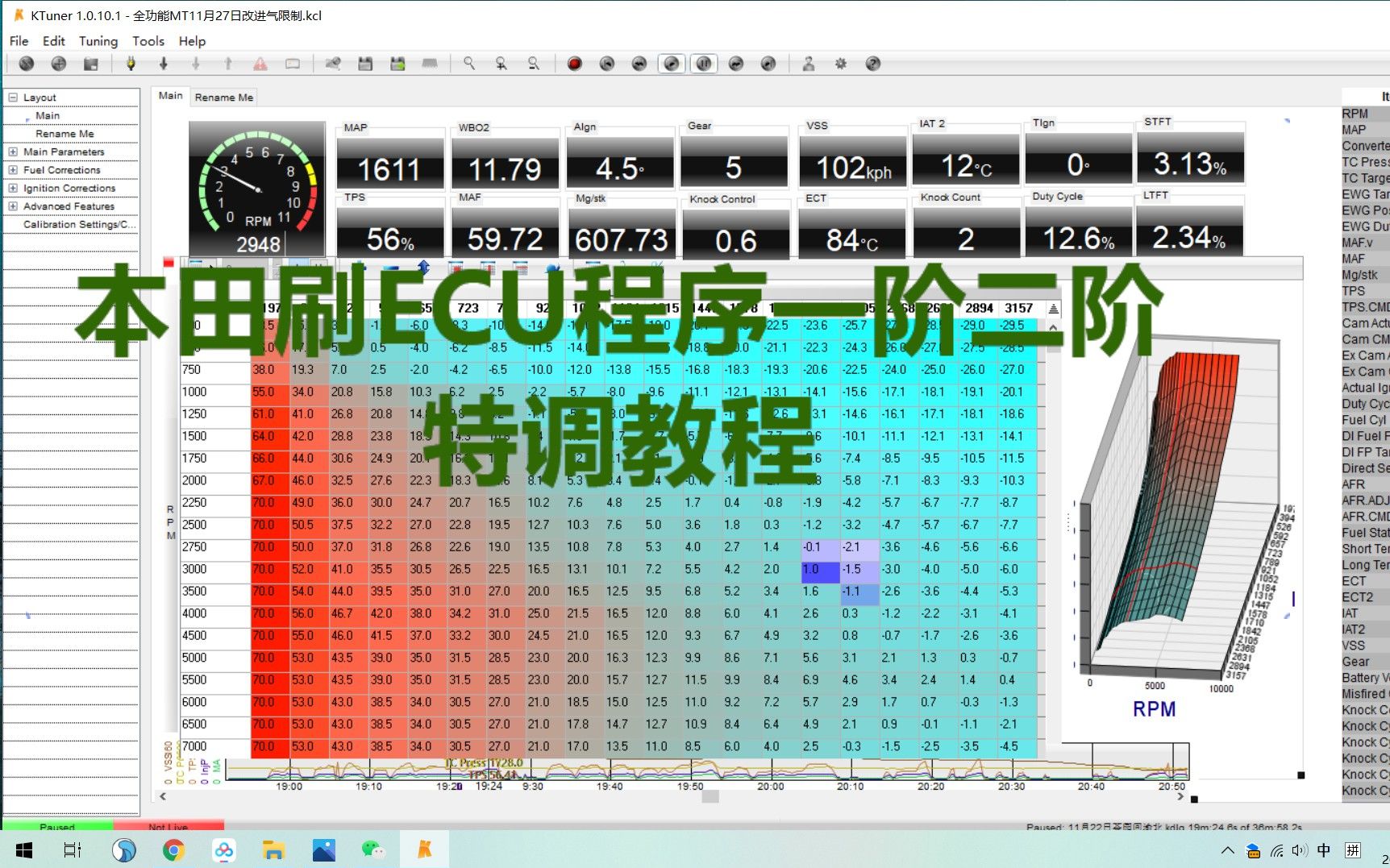
Task: Expand the Fuel Corrections node
Action: point(13,170)
